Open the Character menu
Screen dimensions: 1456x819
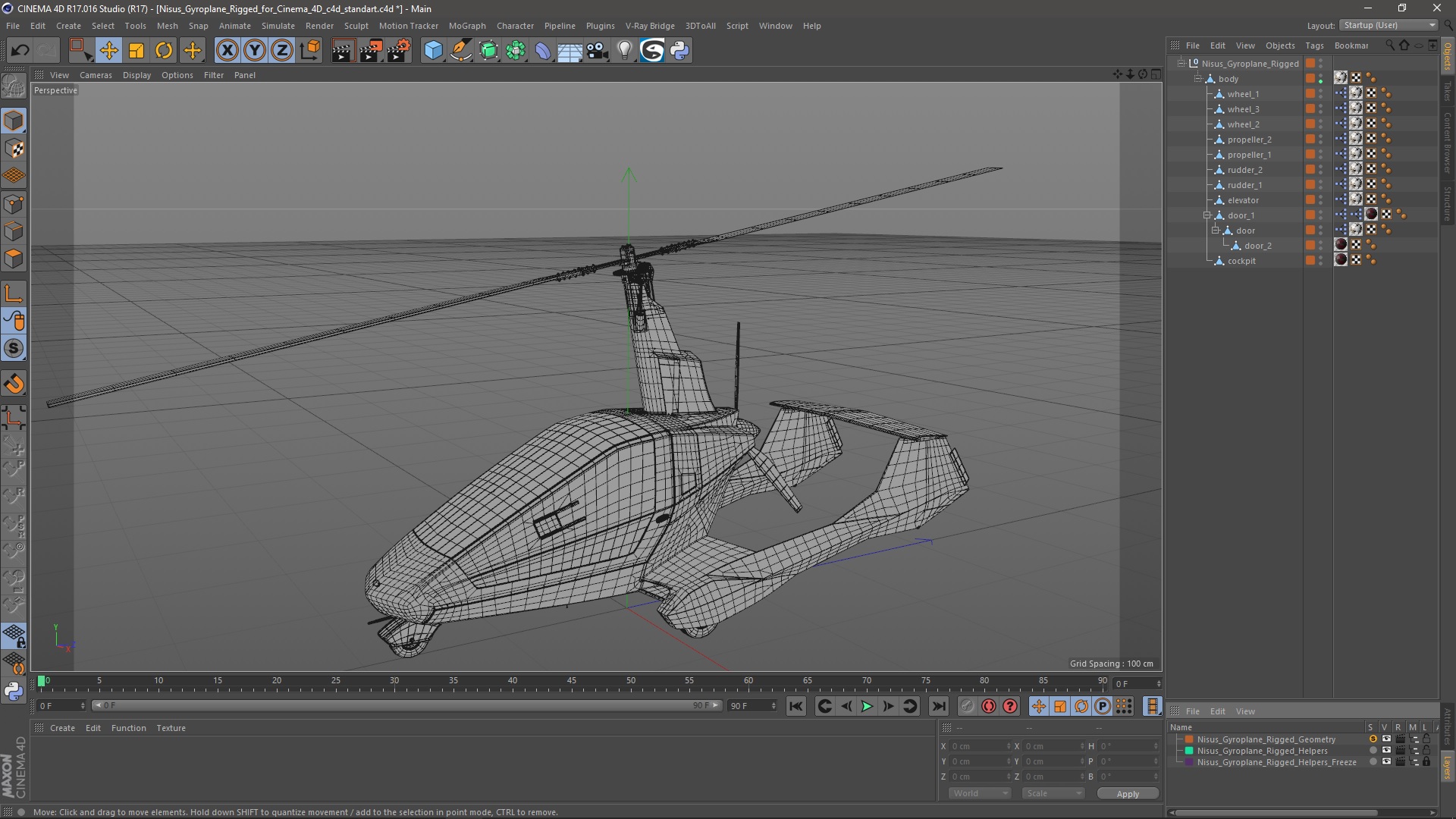515,26
